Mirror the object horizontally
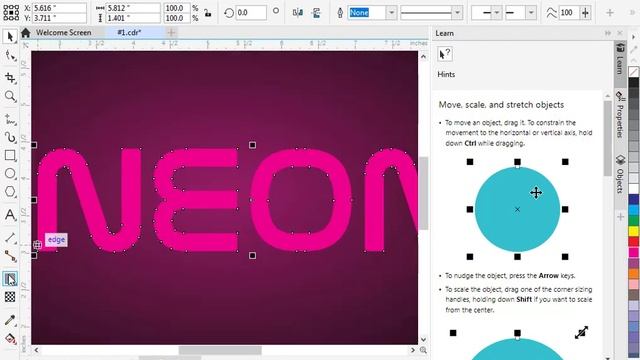This screenshot has height=360, width=640. tap(298, 13)
